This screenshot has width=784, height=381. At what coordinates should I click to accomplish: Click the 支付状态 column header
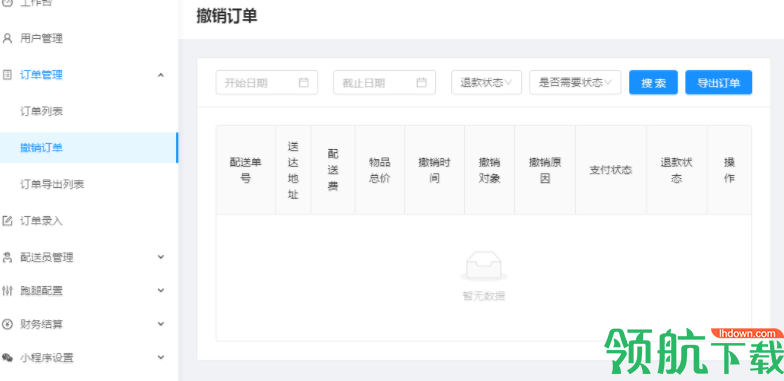(610, 170)
